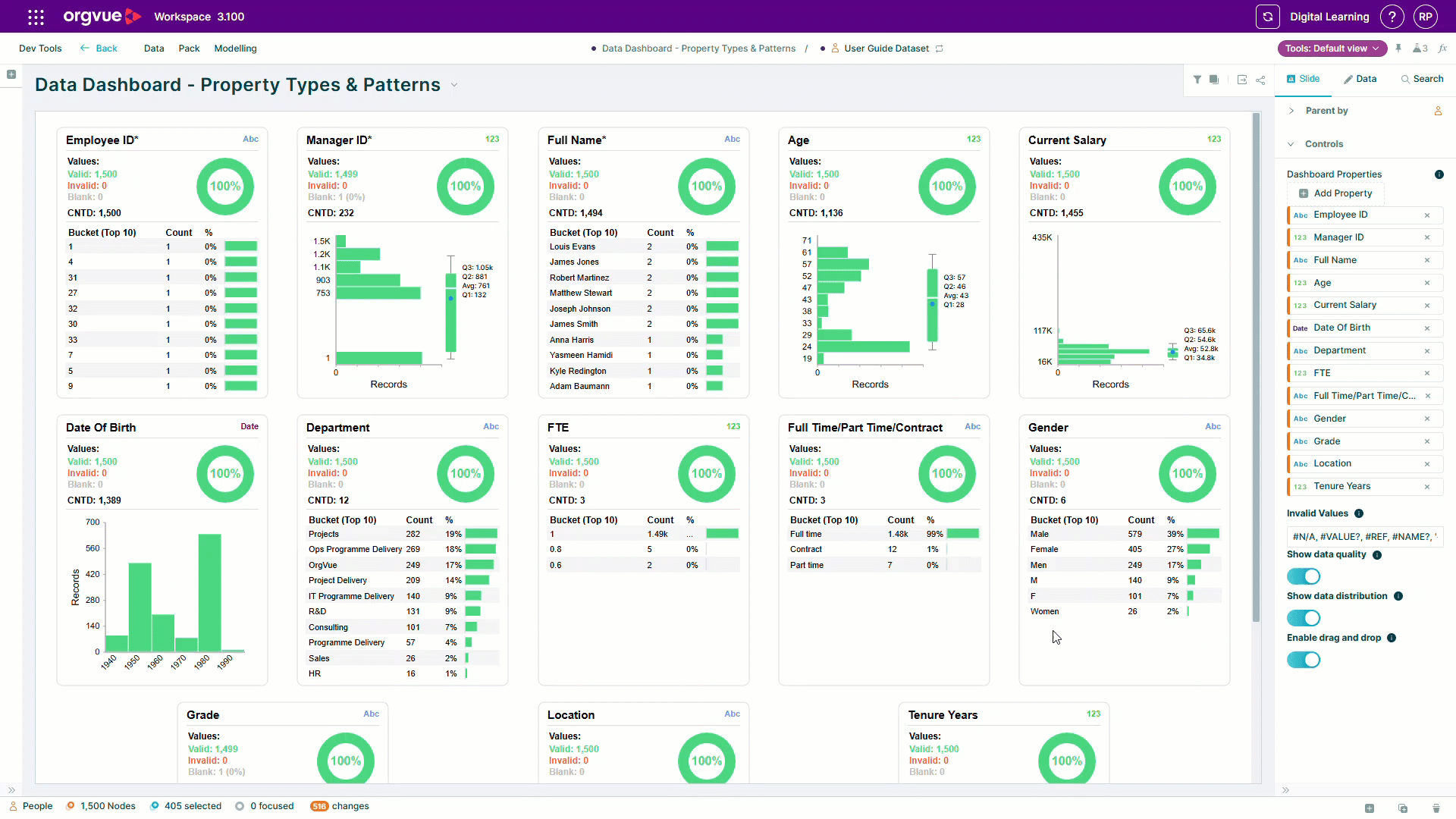
Task: Collapse the Controls section
Action: coord(1323,144)
